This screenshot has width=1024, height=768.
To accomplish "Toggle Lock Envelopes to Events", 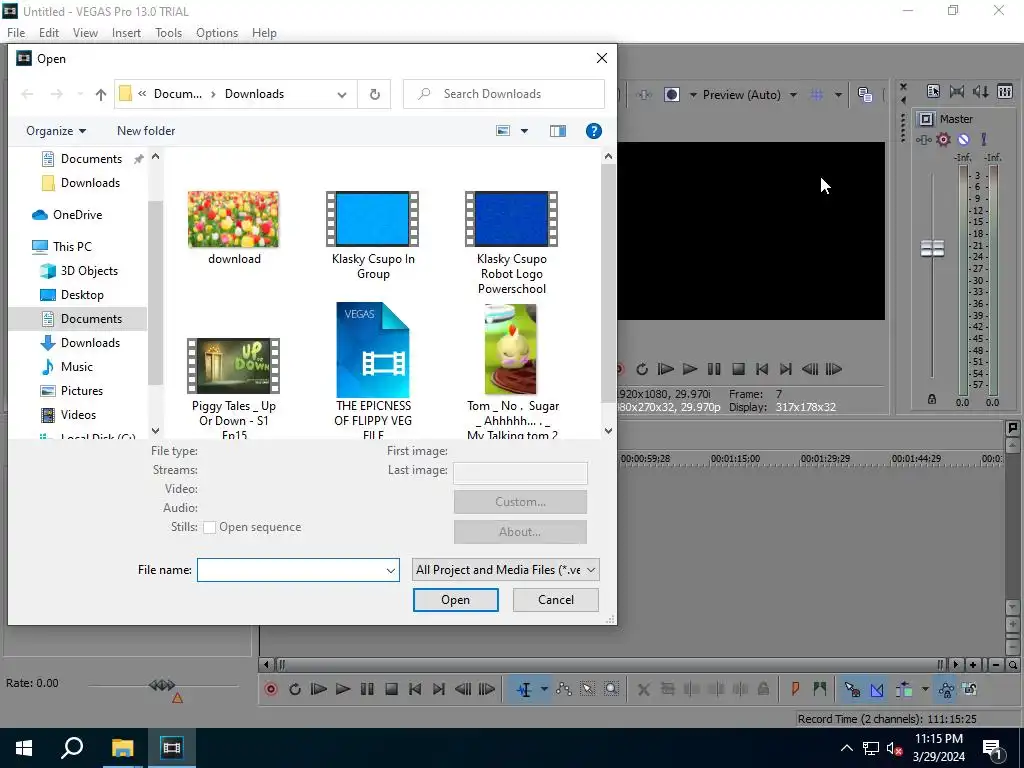I will tap(946, 689).
